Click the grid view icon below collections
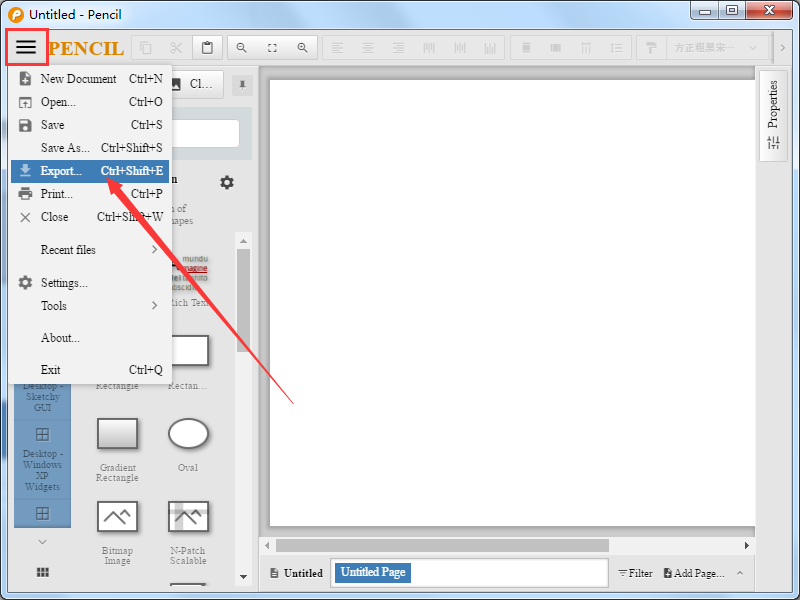800x600 pixels. point(43,572)
